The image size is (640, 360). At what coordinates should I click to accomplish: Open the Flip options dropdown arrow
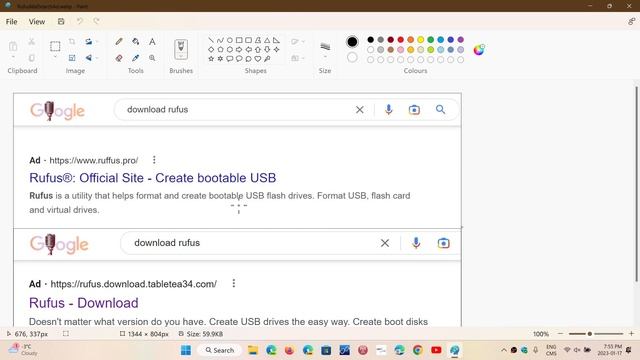coord(98,58)
